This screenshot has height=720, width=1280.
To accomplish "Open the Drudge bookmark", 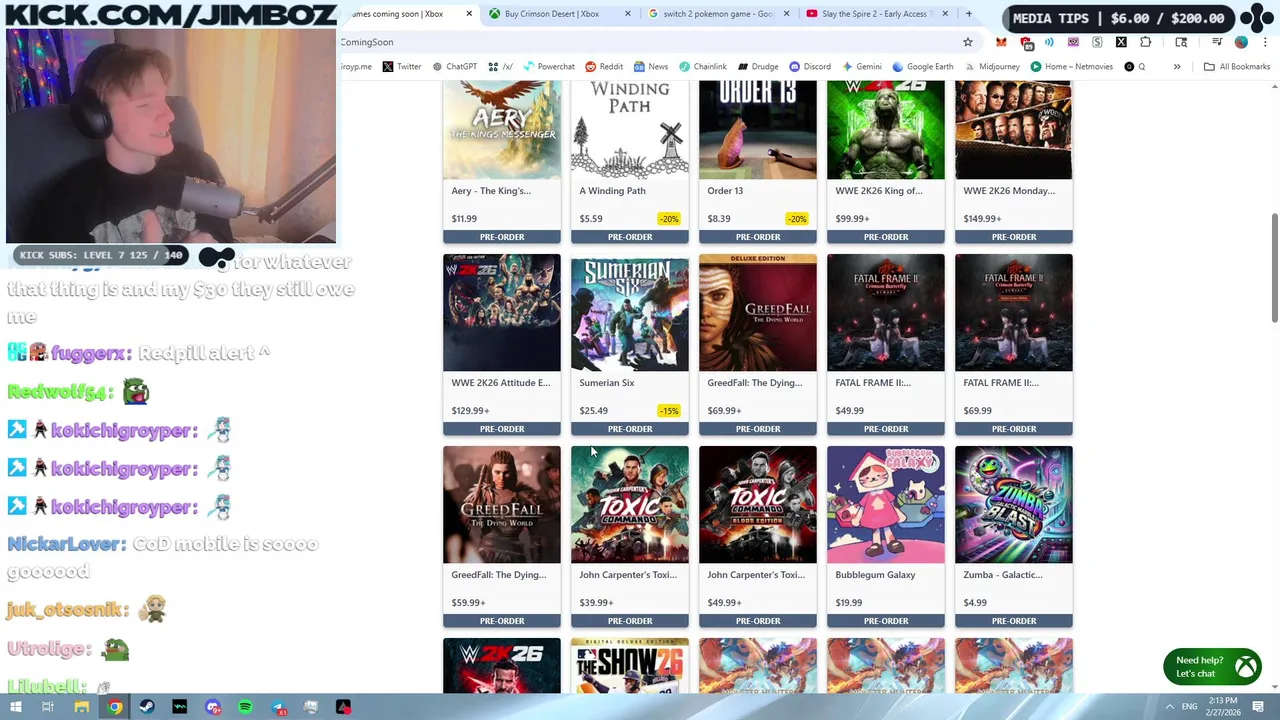I will click(x=758, y=67).
